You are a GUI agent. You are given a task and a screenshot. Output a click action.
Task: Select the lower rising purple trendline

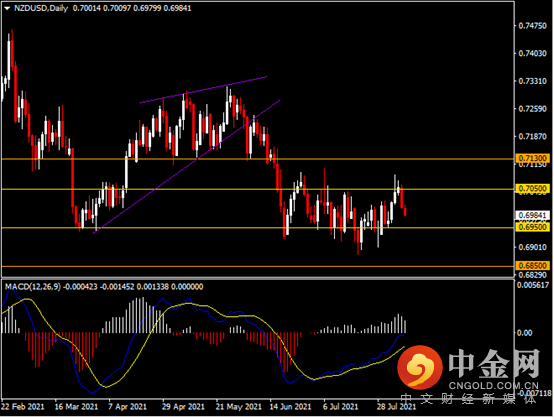pyautogui.click(x=186, y=167)
